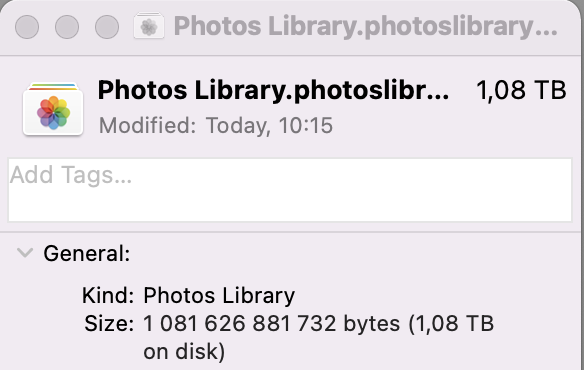Focus the blank lower area of tags box

(290, 205)
